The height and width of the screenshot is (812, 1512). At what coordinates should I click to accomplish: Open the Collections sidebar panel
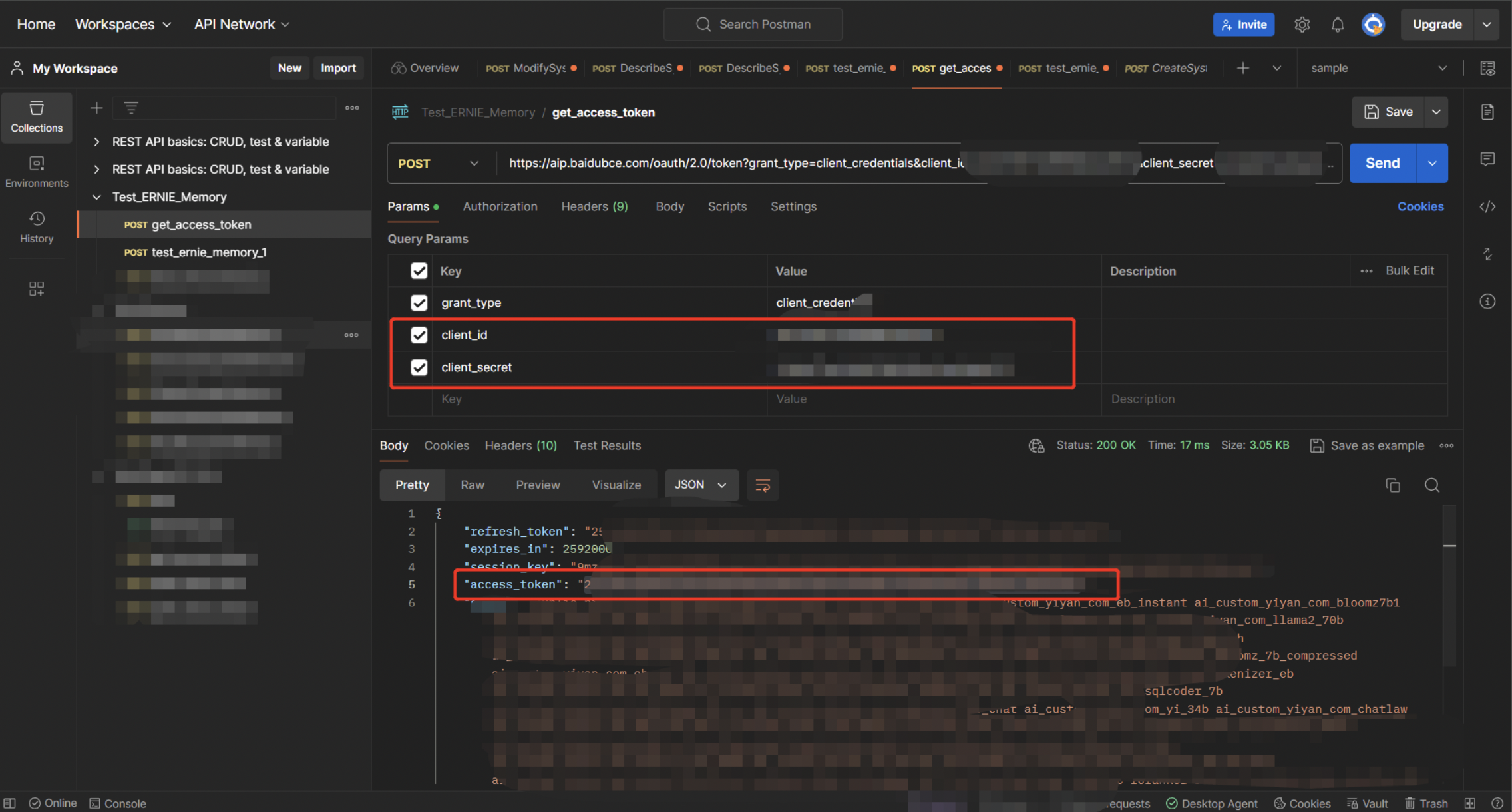pos(37,117)
